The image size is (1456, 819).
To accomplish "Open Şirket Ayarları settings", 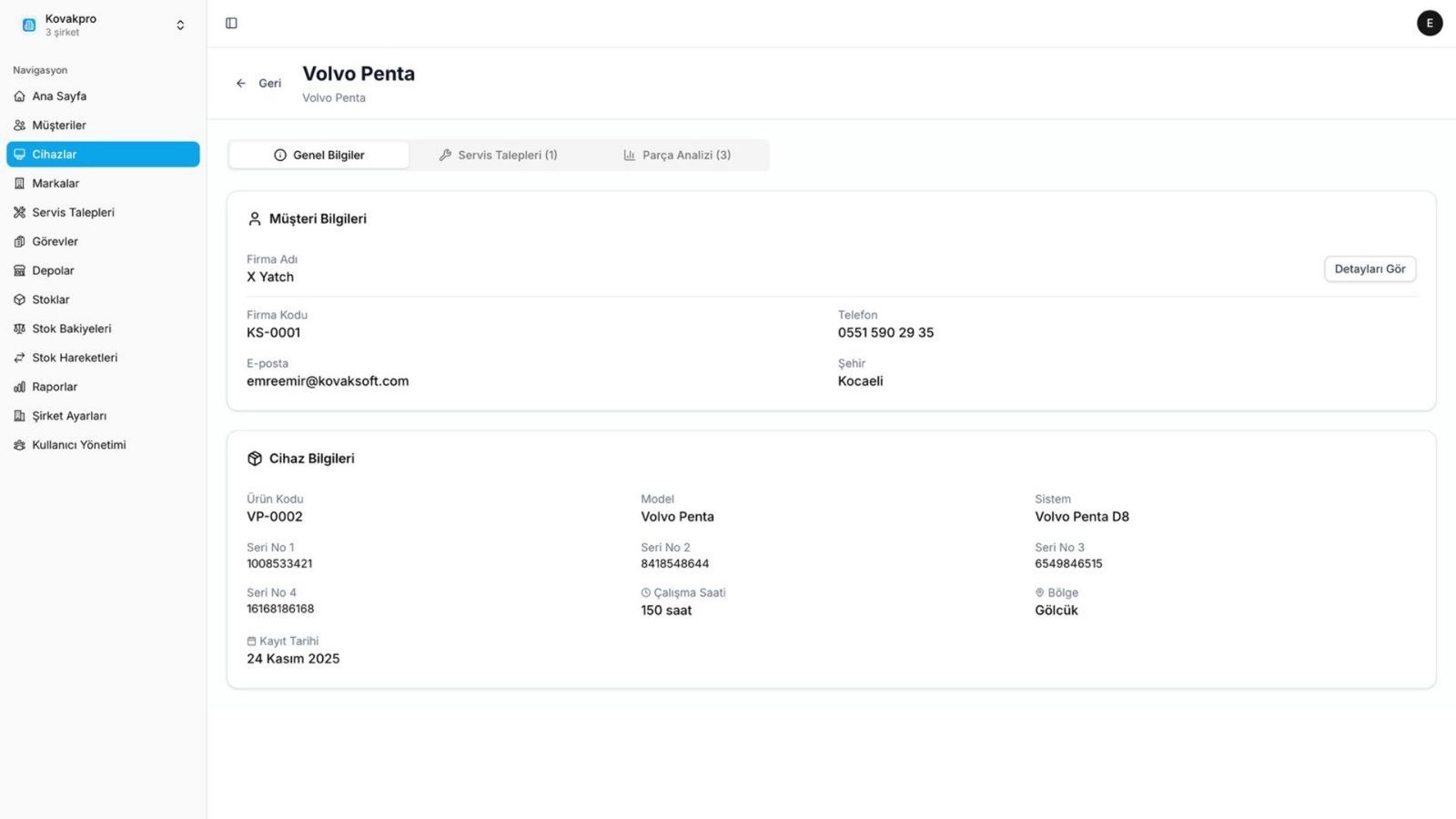I will (69, 417).
